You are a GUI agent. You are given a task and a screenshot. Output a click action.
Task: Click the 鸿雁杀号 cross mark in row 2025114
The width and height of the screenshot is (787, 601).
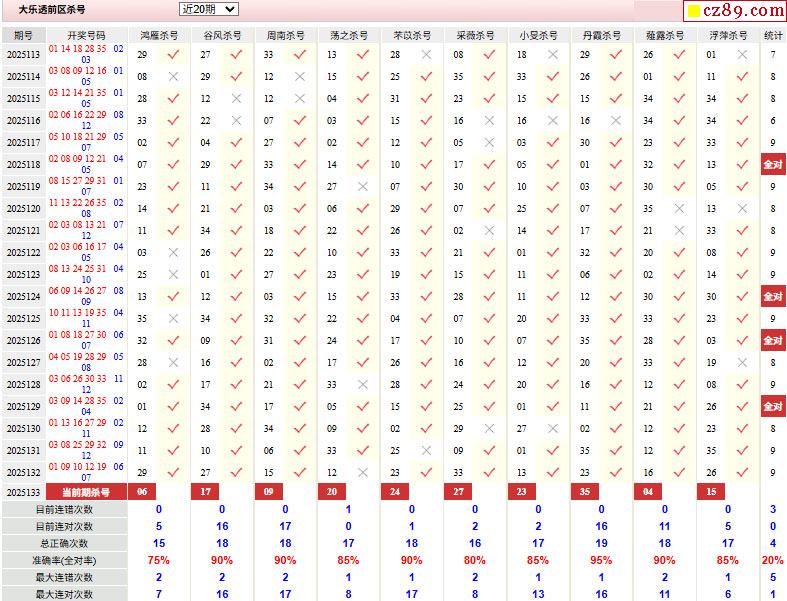(174, 77)
